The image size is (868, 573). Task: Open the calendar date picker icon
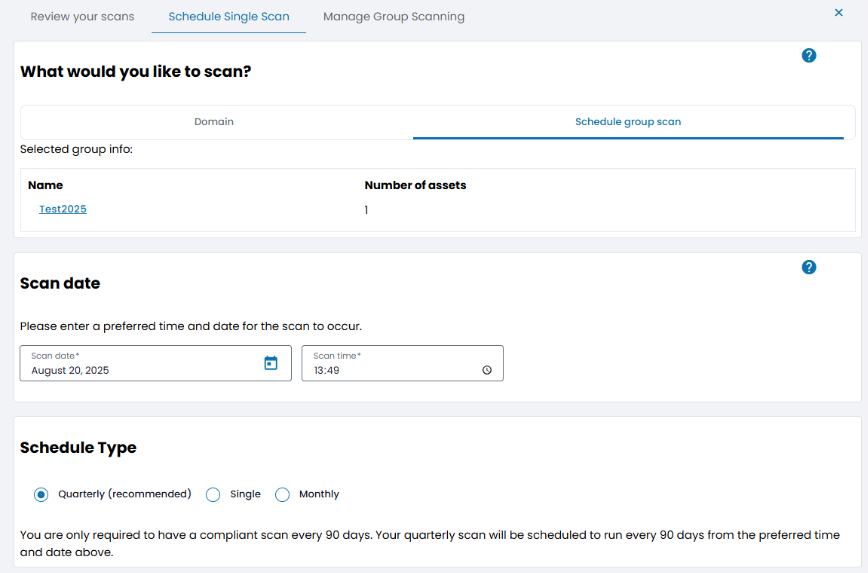[270, 363]
